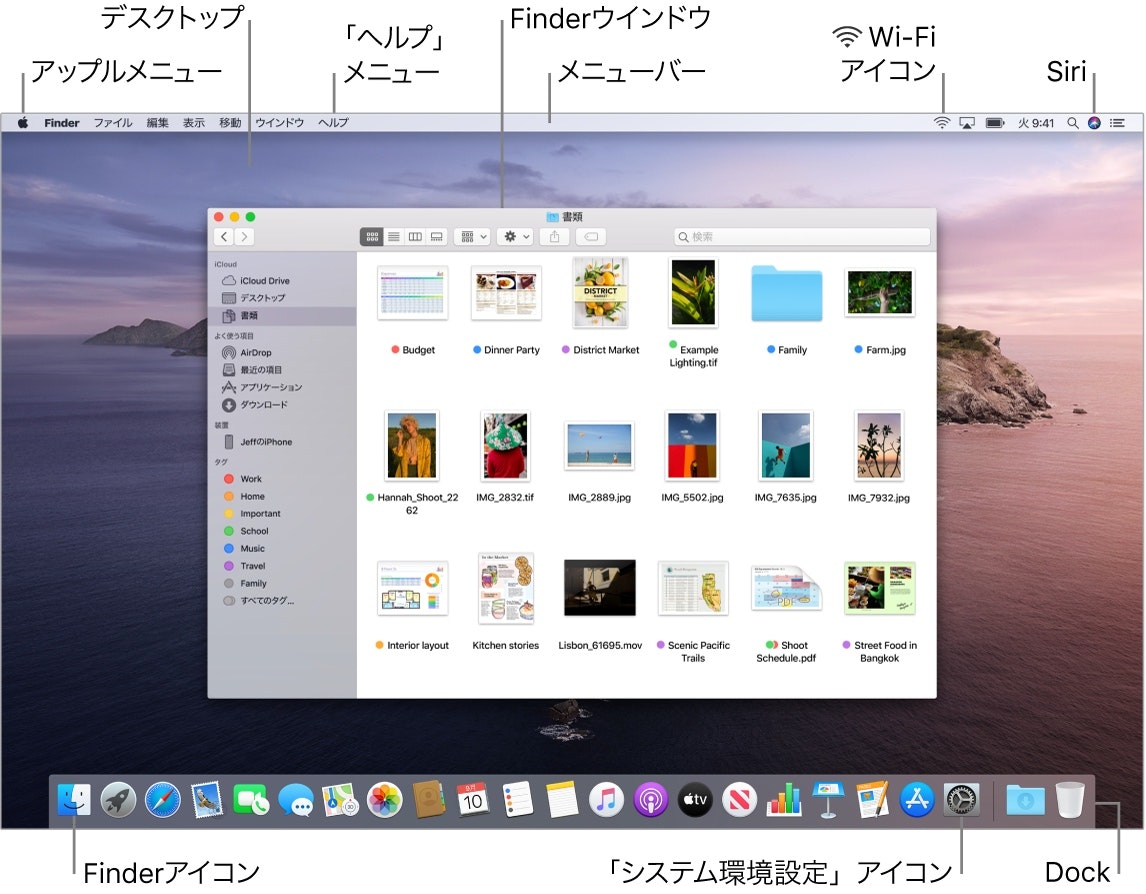Open the ヘルプ menu
Screen dimensions: 1146x894
click(333, 123)
